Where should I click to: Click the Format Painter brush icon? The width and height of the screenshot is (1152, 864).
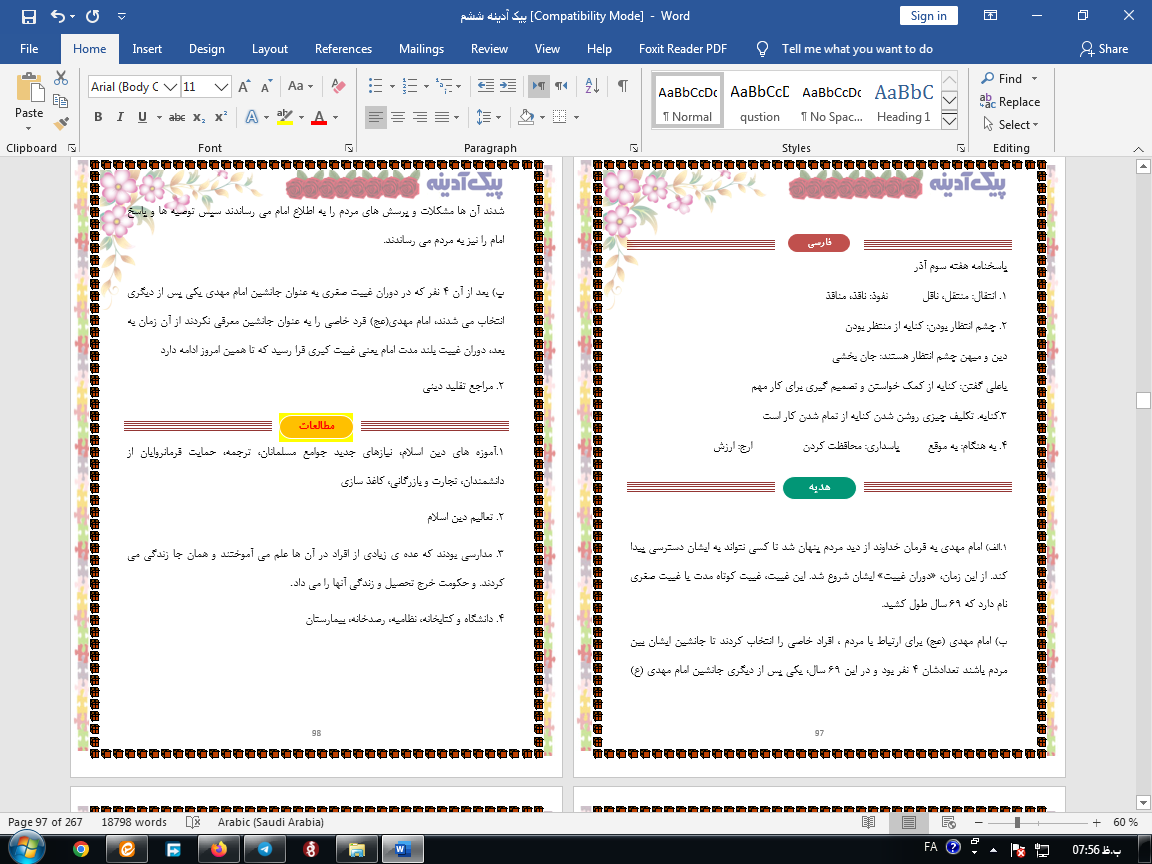61,124
